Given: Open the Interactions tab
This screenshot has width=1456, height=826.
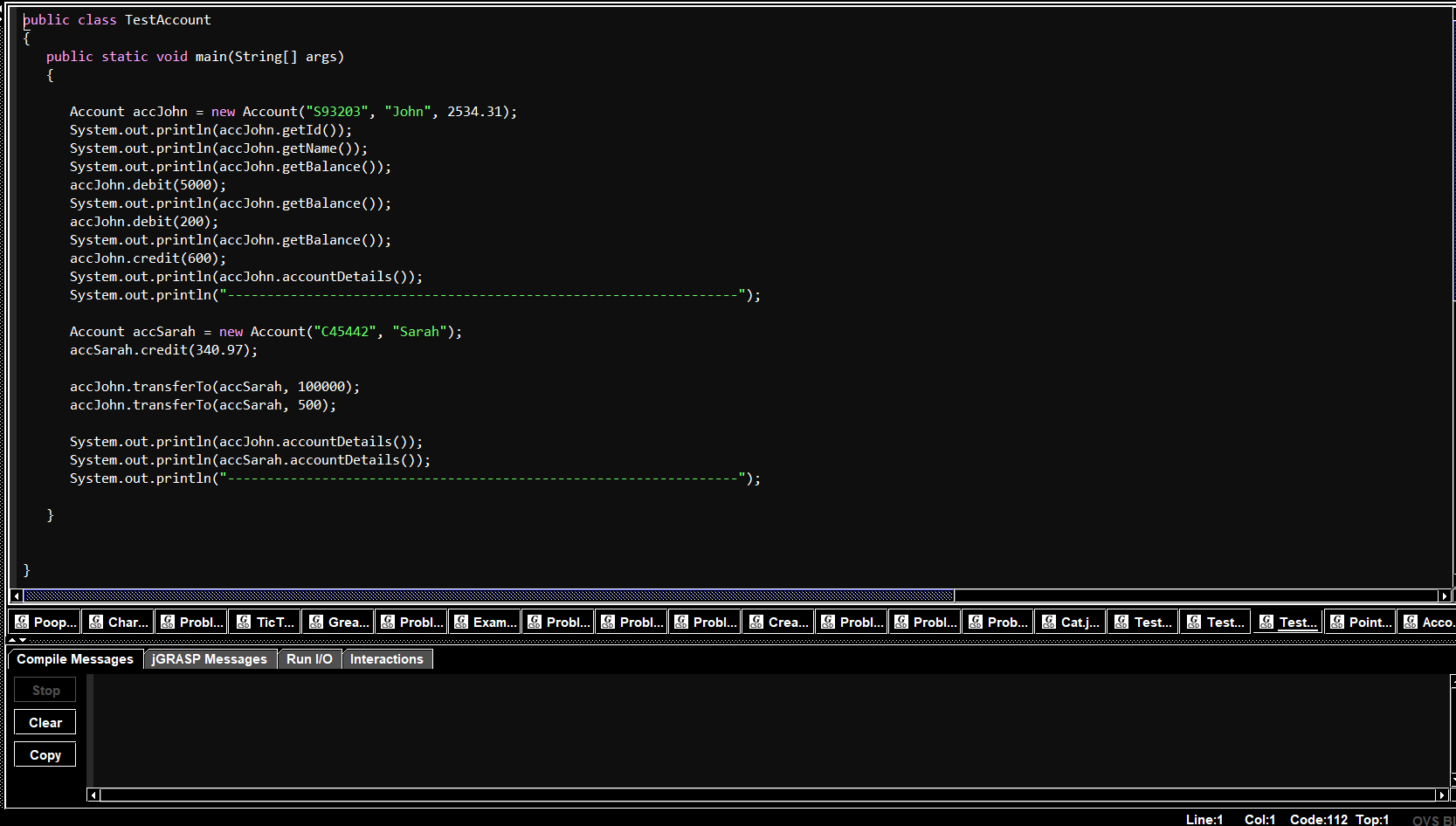Looking at the screenshot, I should pos(387,658).
